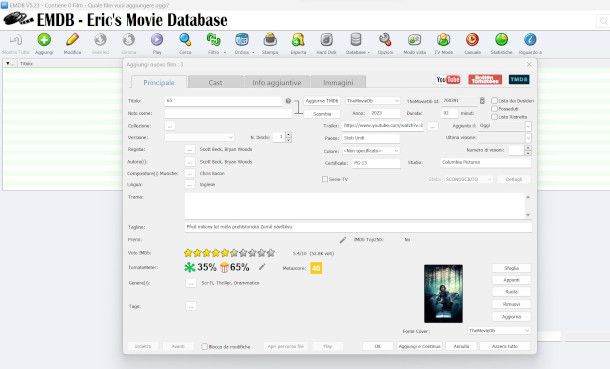
Task: Click the Scambia button
Action: [x=322, y=114]
